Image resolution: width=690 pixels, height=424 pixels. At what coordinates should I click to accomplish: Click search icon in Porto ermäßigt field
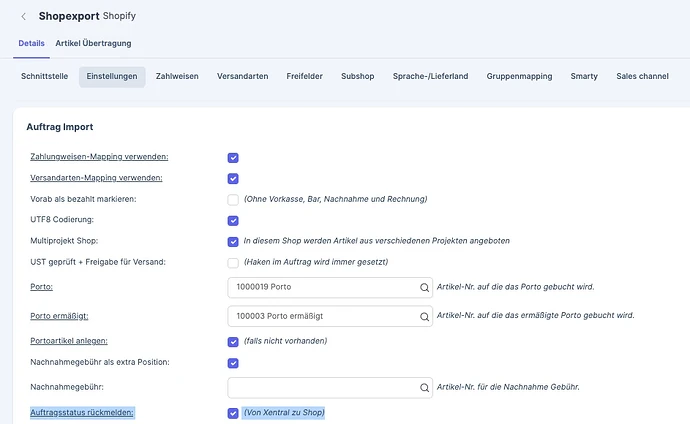(424, 317)
